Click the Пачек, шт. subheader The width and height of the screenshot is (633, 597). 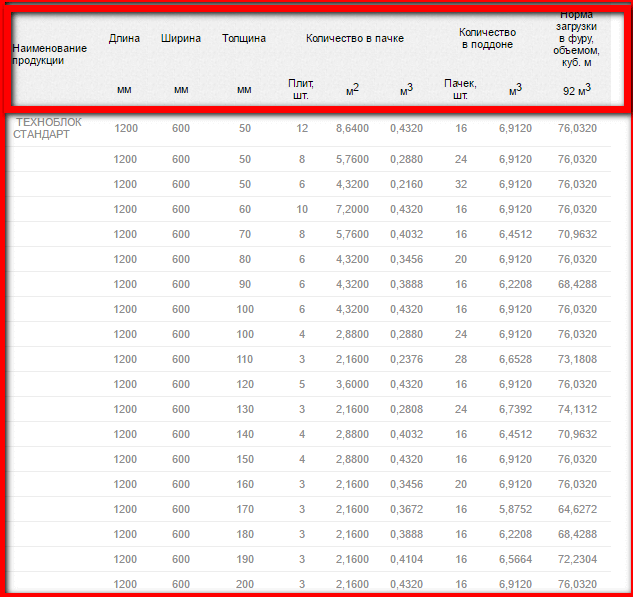coord(460,89)
